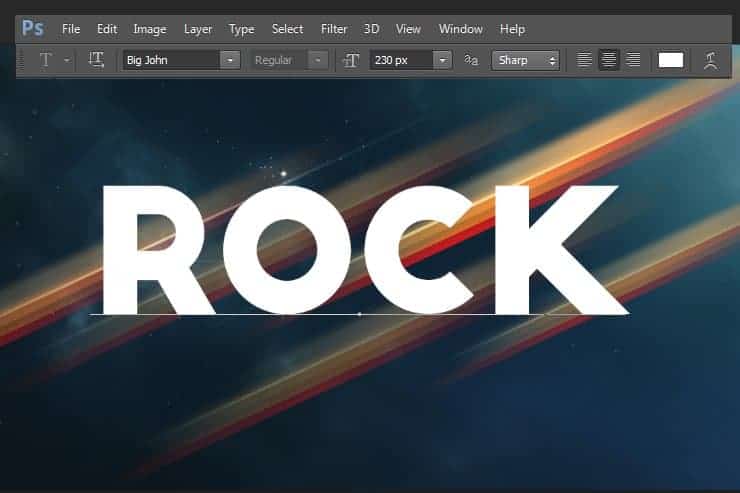
Task: Toggle text orientation icon
Action: [96, 60]
